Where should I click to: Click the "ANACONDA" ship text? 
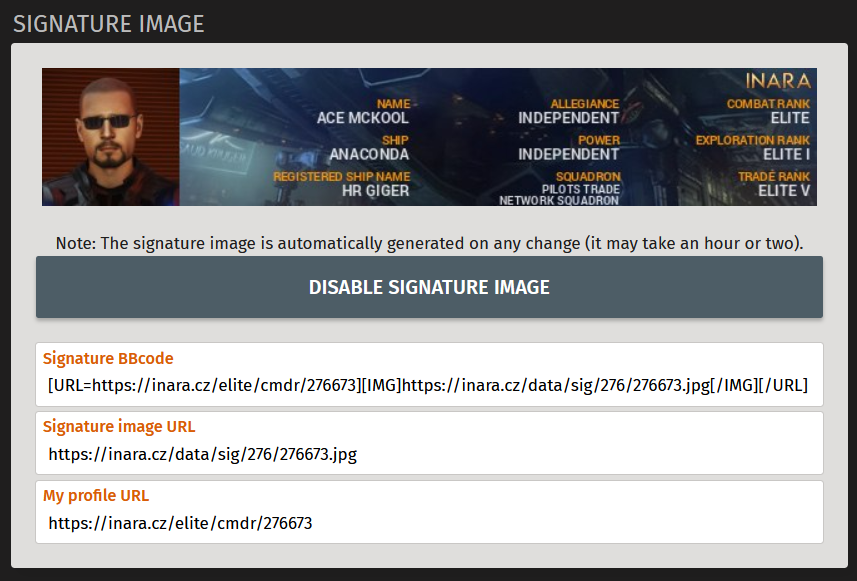[x=369, y=154]
